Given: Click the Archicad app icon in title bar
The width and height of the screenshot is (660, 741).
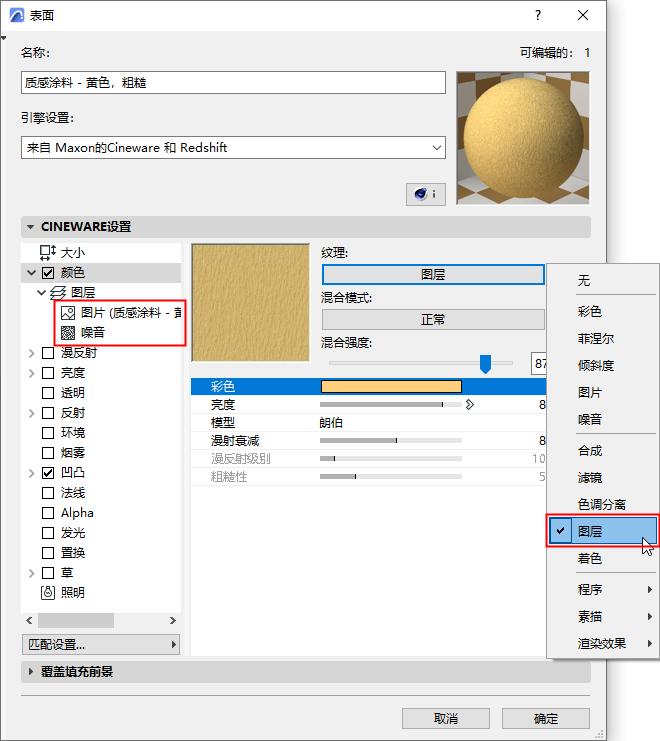Looking at the screenshot, I should click(x=17, y=16).
